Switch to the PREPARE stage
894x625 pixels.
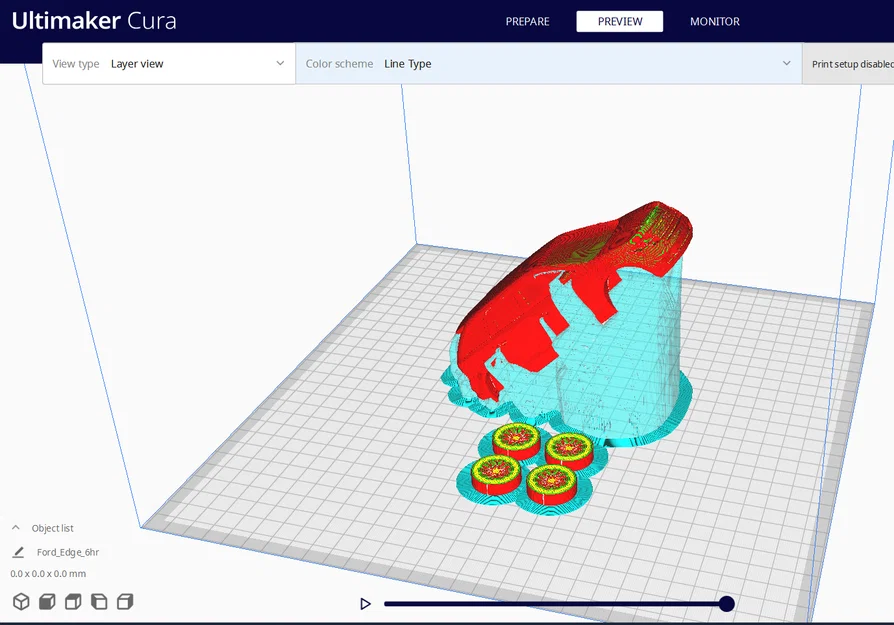[x=527, y=22]
